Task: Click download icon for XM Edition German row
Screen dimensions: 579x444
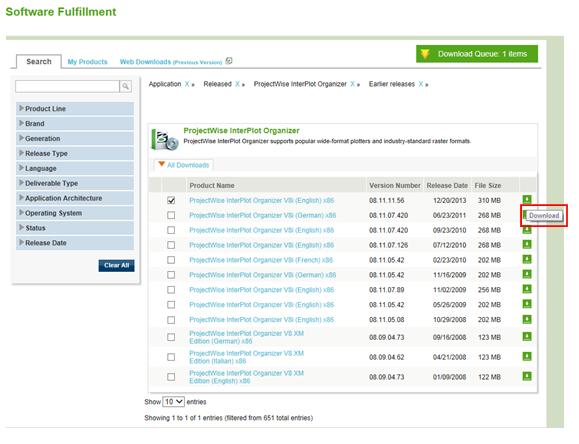Action: tap(527, 337)
